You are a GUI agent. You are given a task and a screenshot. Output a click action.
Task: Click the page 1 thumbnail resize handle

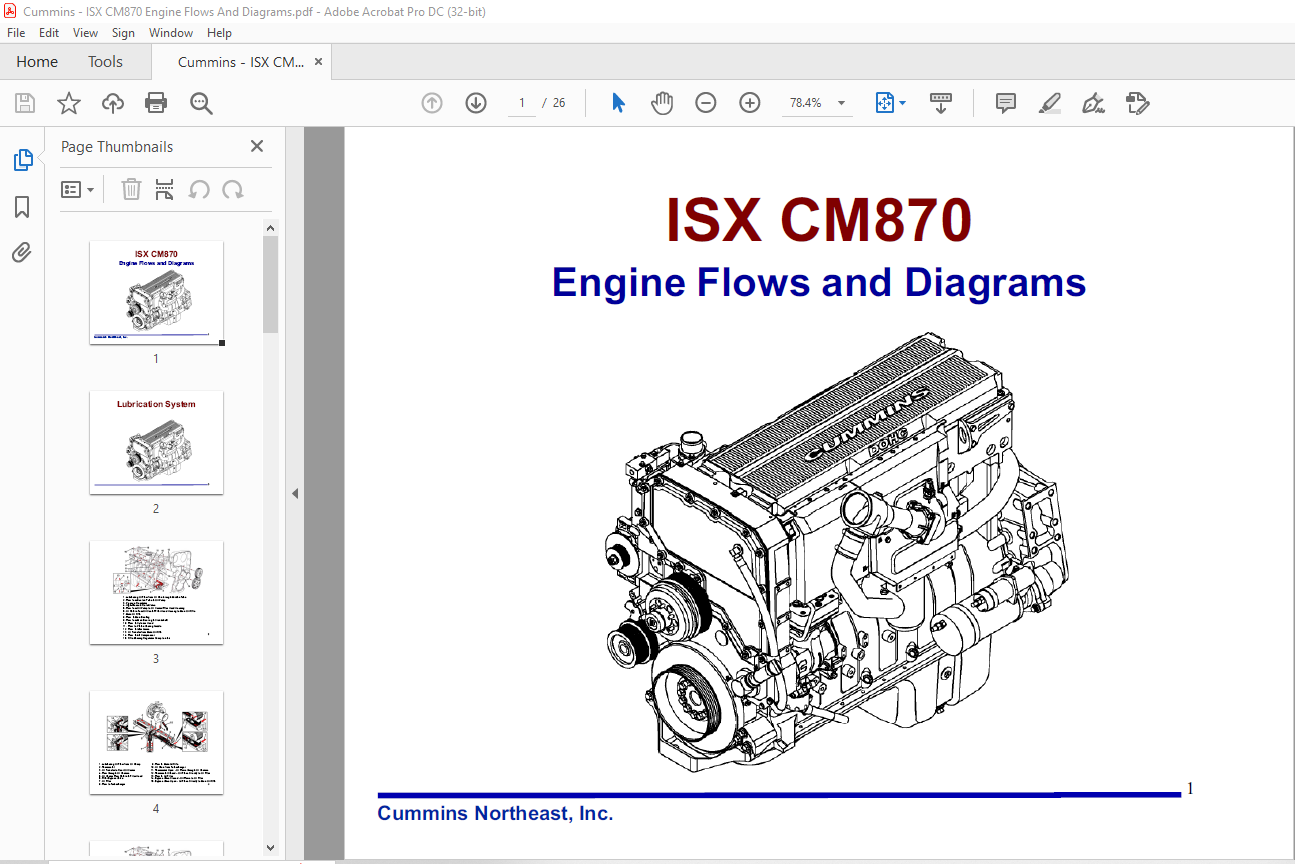click(x=221, y=343)
